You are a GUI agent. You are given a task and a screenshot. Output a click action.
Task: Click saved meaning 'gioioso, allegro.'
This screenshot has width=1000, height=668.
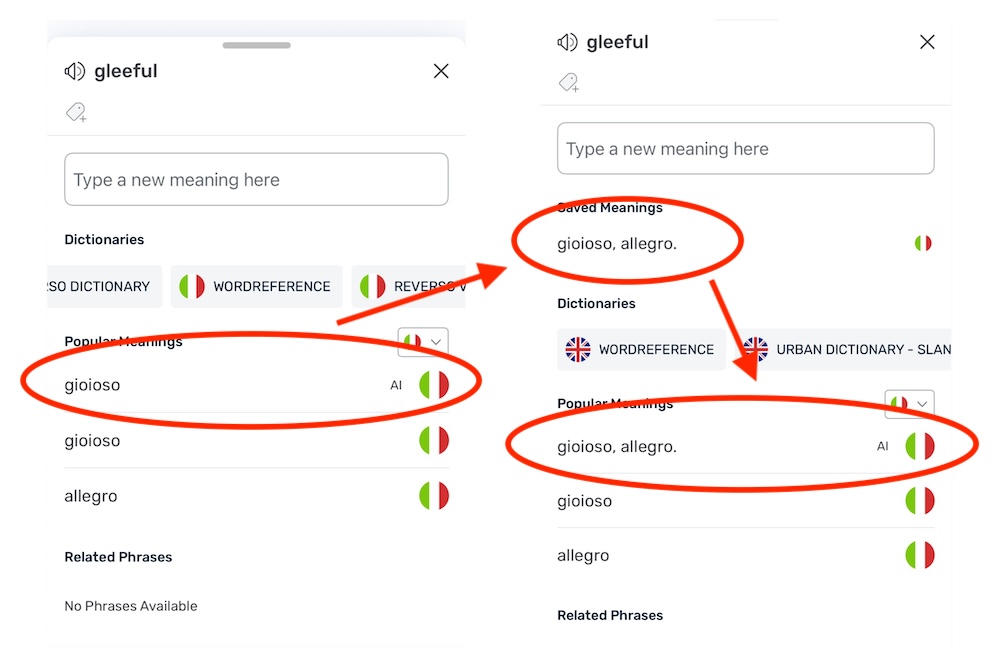tap(617, 244)
